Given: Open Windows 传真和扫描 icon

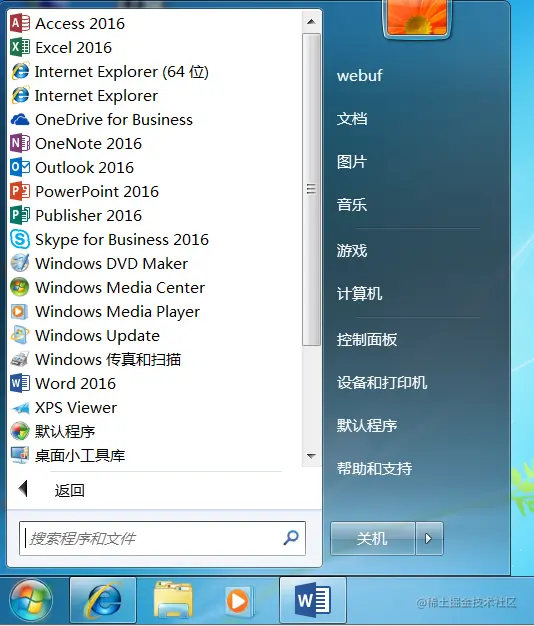Looking at the screenshot, I should 20,359.
